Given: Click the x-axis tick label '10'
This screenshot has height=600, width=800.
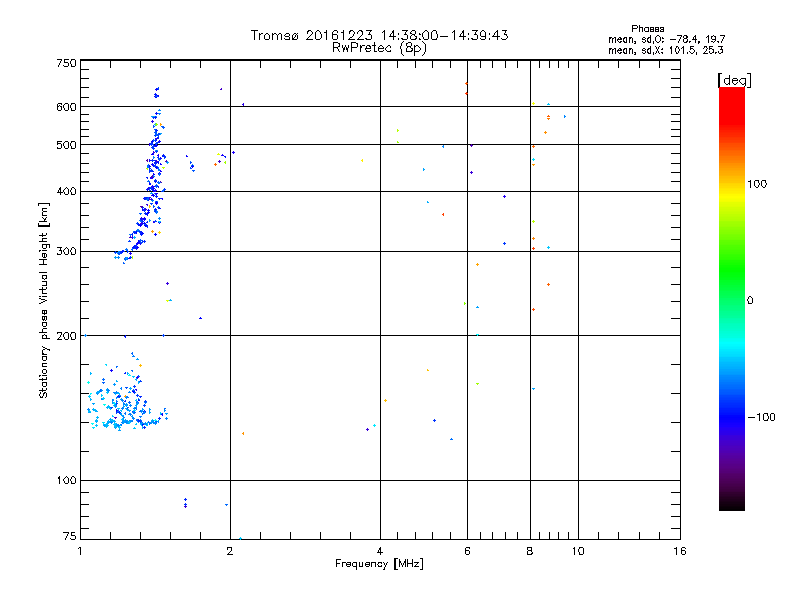Looking at the screenshot, I should coord(578,551).
